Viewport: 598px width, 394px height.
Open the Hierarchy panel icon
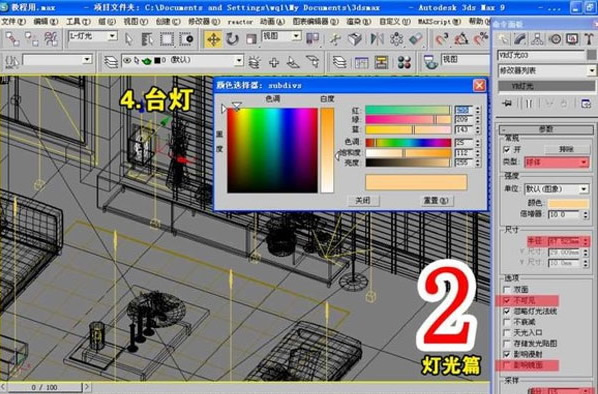click(x=537, y=39)
